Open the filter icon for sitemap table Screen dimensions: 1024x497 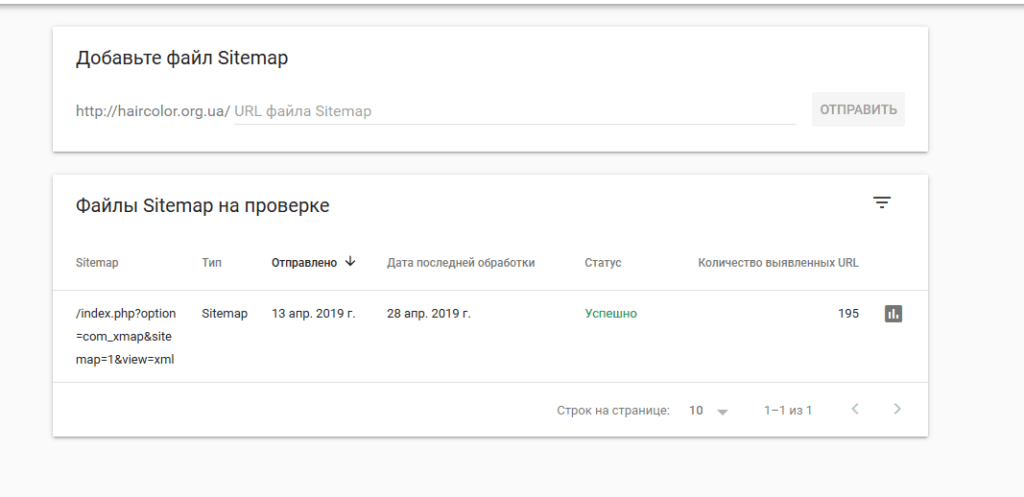coord(882,202)
